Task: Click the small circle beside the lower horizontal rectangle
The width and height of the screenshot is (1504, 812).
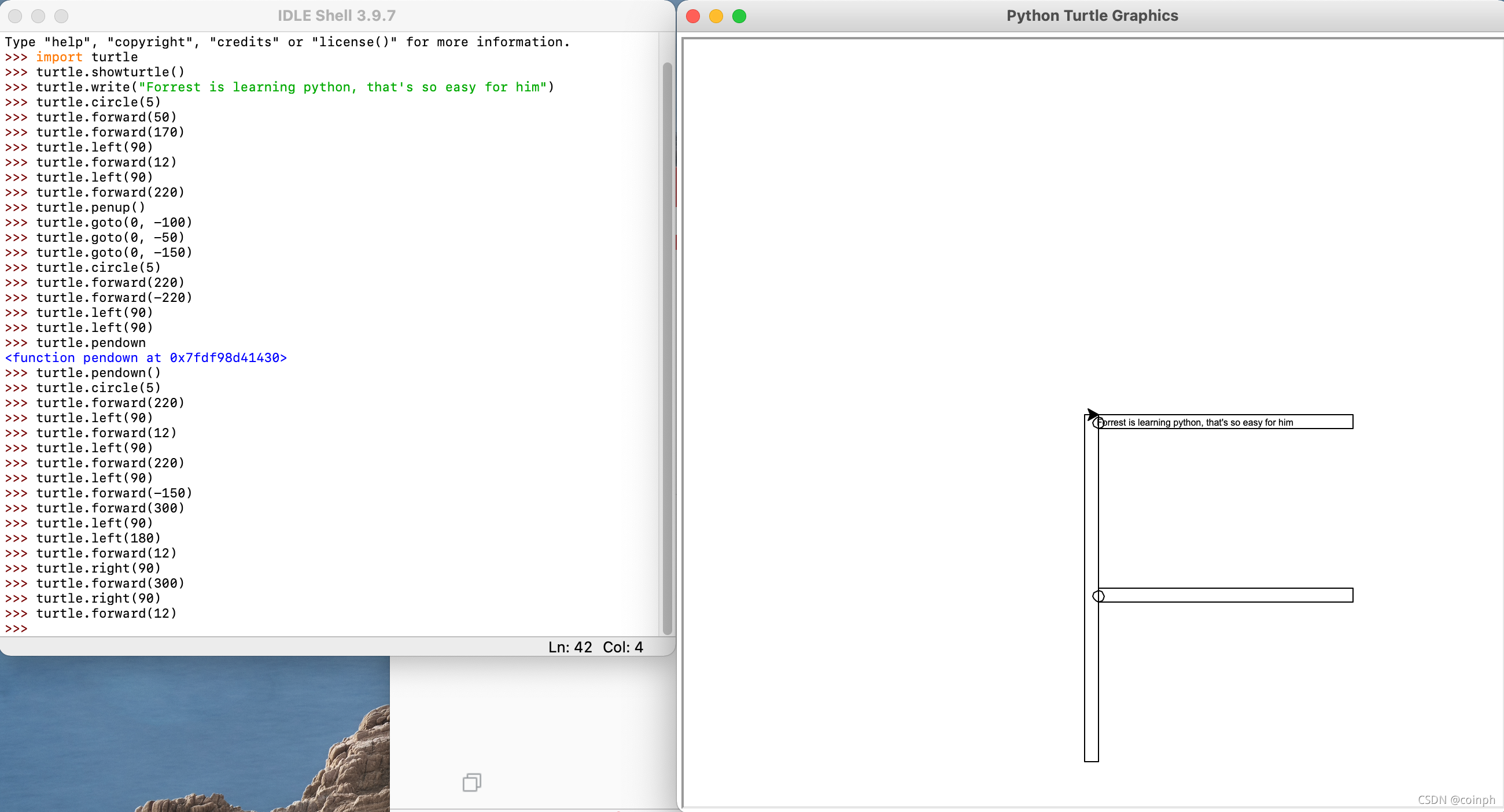Action: [1098, 596]
